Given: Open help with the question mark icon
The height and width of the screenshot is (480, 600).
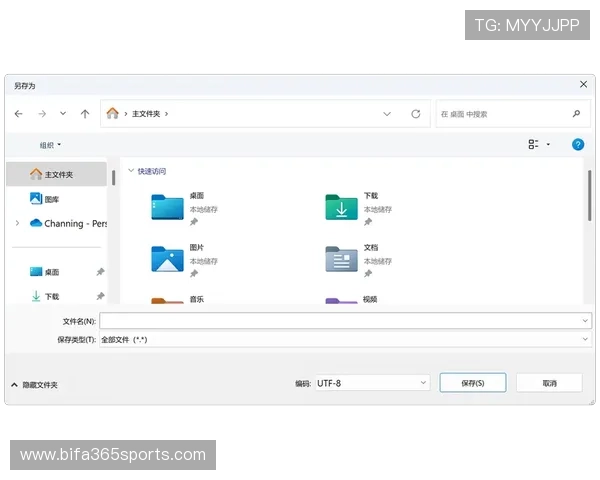Looking at the screenshot, I should point(578,145).
